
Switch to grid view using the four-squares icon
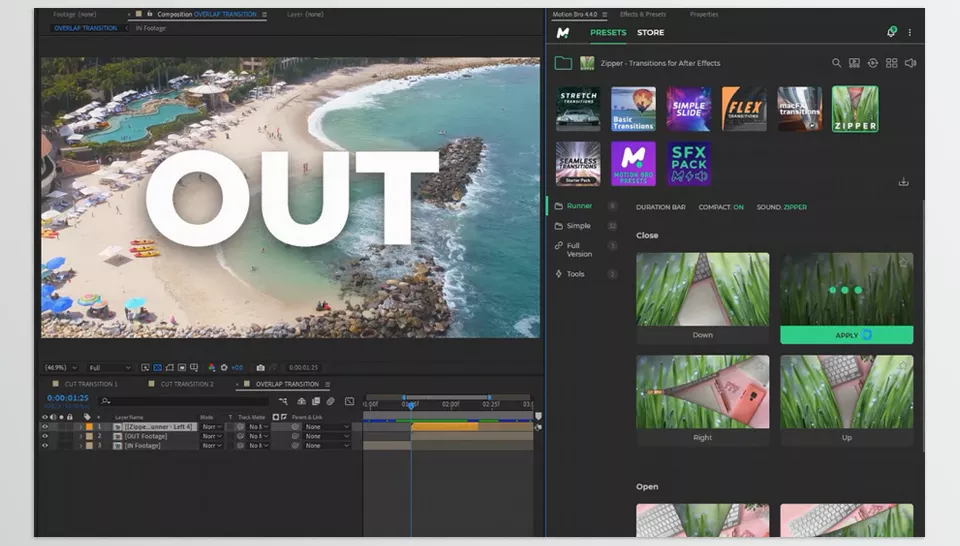tap(891, 63)
